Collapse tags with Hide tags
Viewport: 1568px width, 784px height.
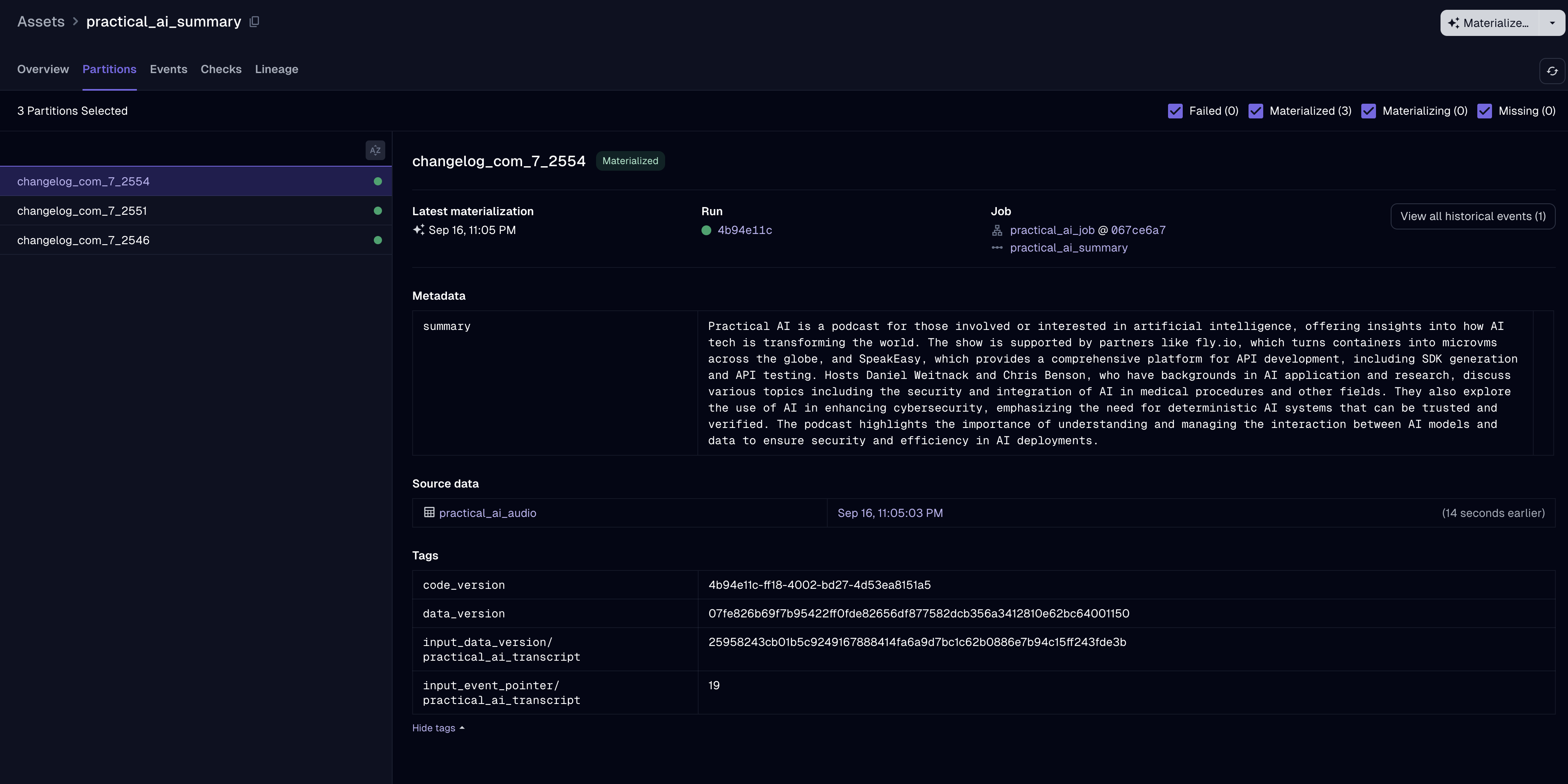(438, 728)
